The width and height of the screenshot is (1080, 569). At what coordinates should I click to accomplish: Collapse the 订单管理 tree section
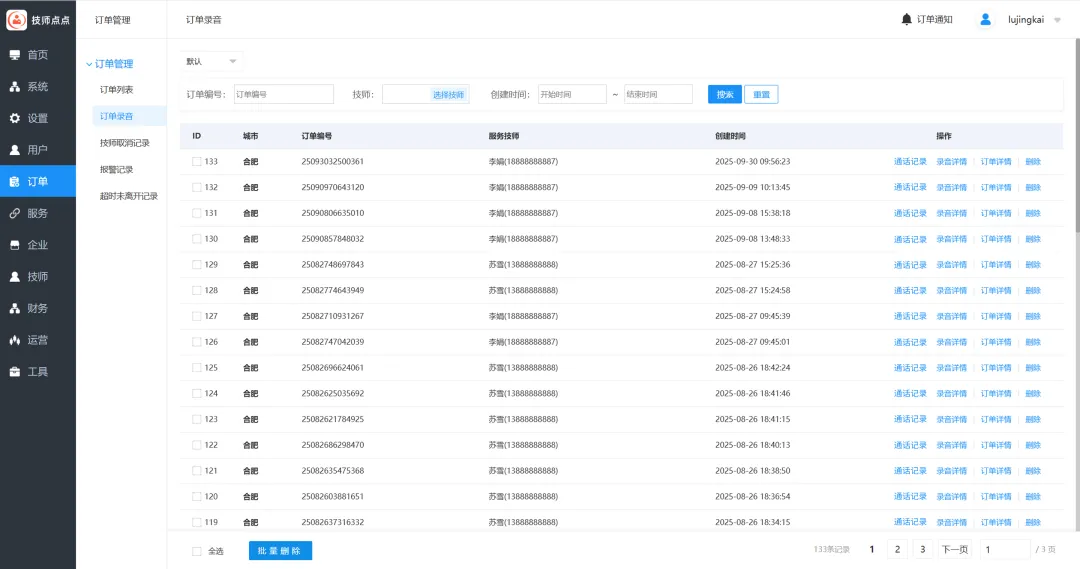pyautogui.click(x=89, y=64)
